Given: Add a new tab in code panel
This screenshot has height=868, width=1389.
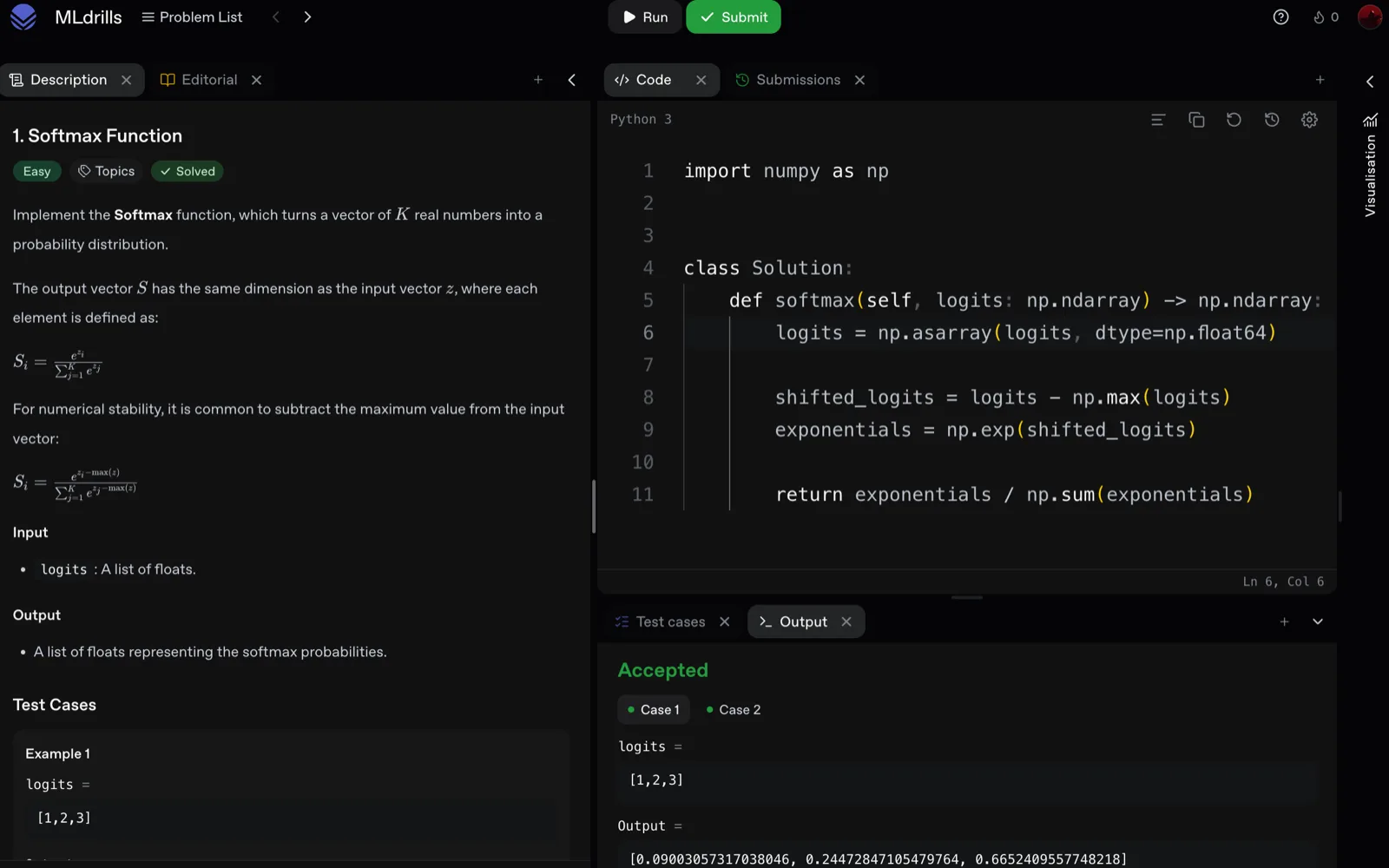Looking at the screenshot, I should point(1320,80).
